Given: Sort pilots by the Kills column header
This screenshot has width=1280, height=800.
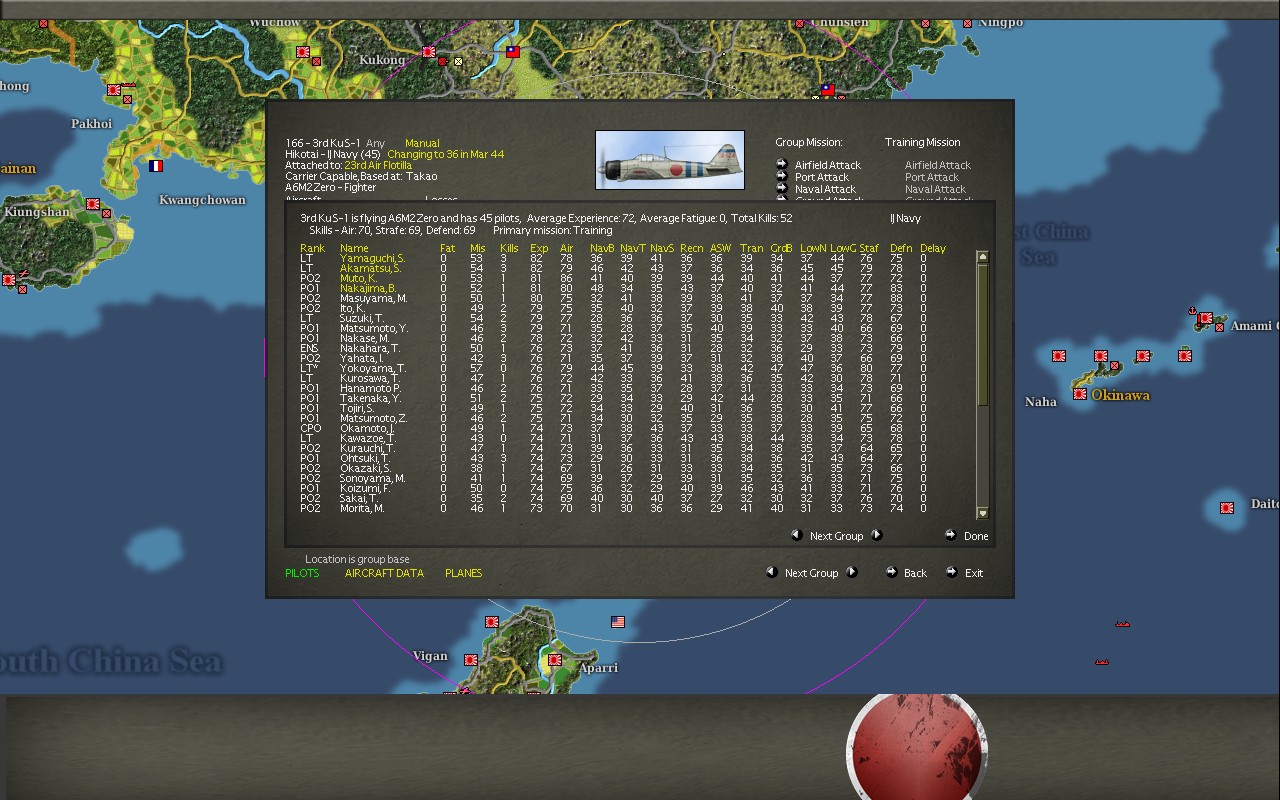Looking at the screenshot, I should [x=509, y=248].
